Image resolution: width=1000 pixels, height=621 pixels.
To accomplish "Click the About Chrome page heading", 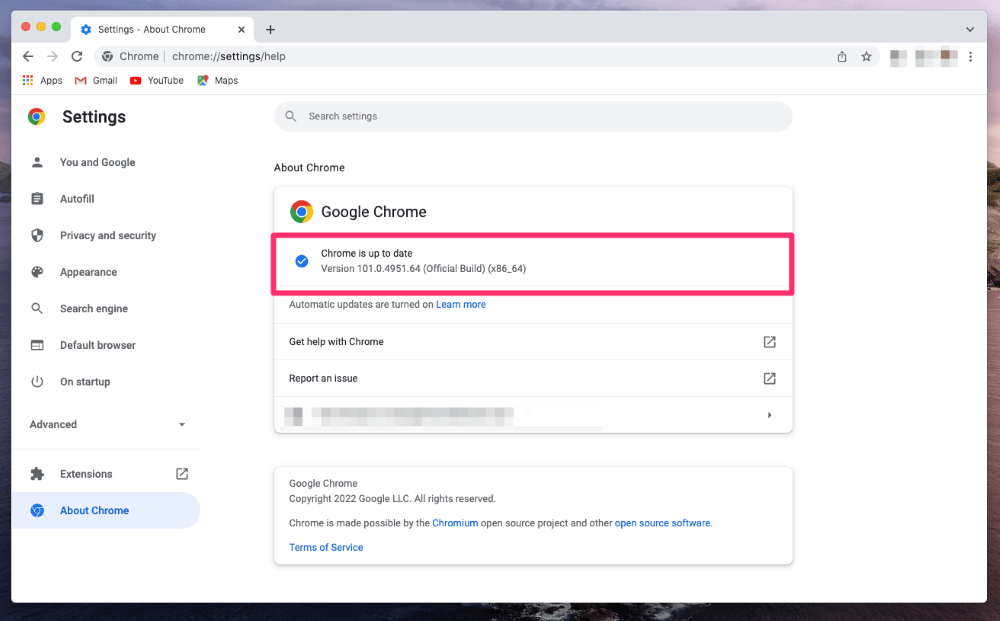I will pos(309,168).
